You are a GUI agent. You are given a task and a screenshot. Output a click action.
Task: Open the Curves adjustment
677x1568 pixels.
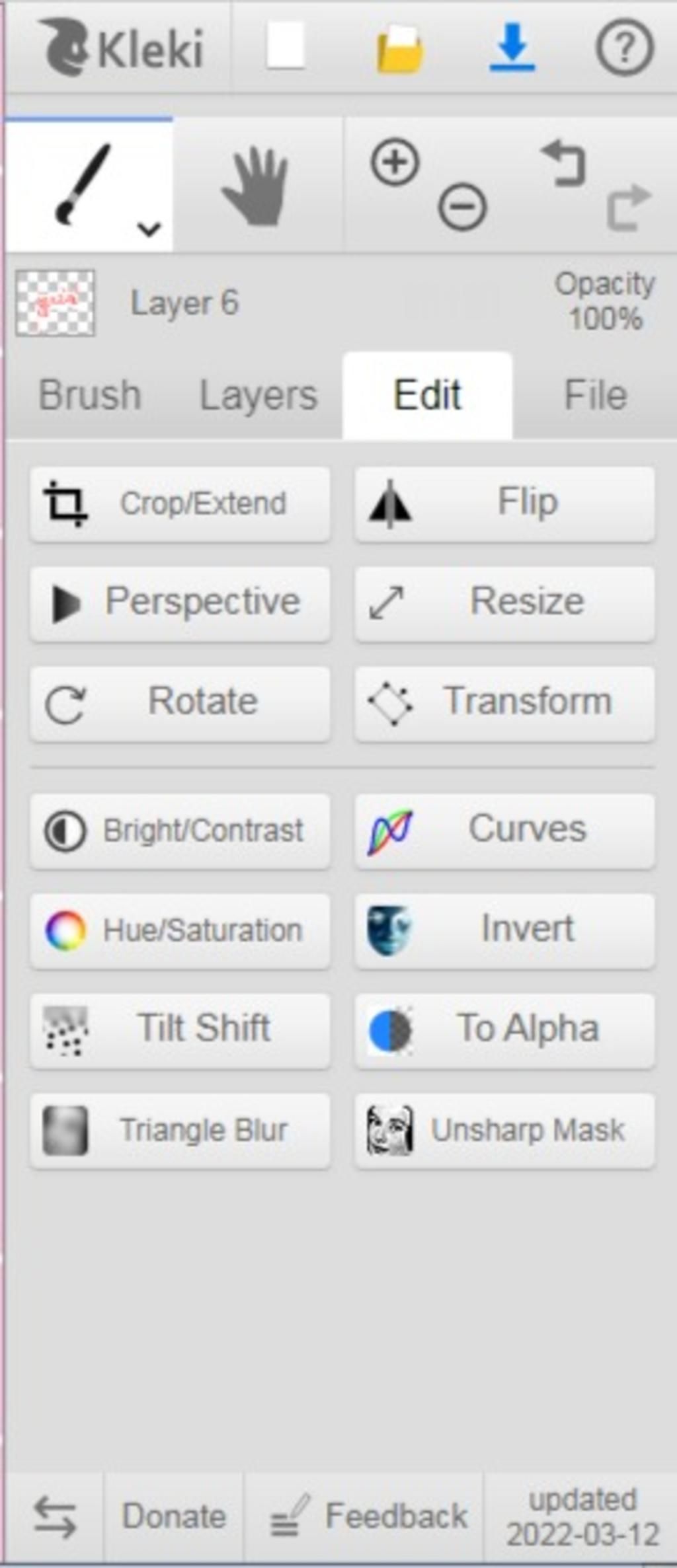[505, 831]
